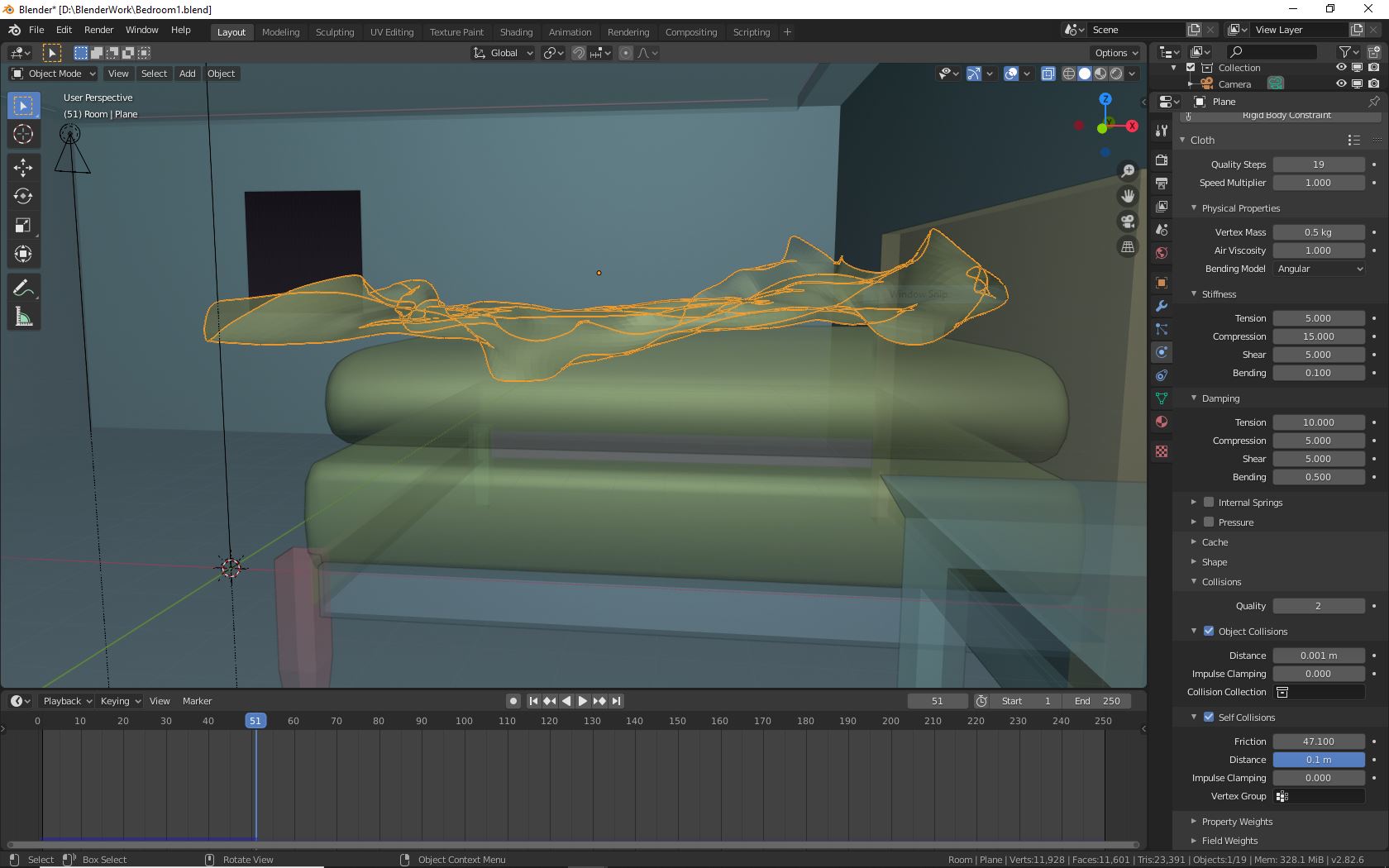Screen dimensions: 1389x868
Task: Switch to the Animation workspace tab
Action: [570, 32]
